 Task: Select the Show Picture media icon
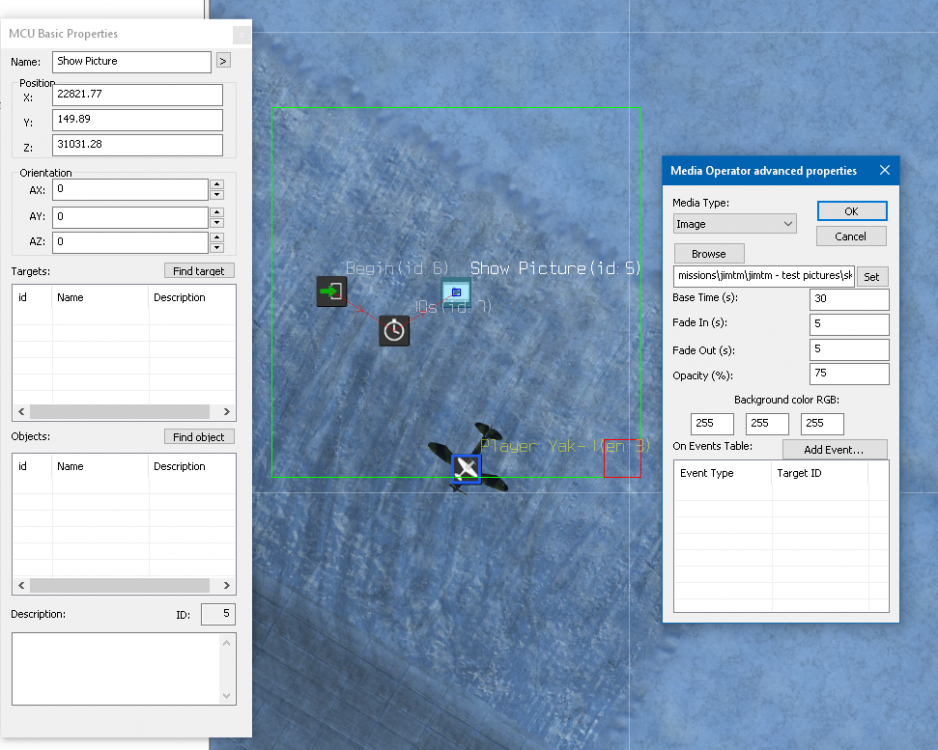[456, 292]
